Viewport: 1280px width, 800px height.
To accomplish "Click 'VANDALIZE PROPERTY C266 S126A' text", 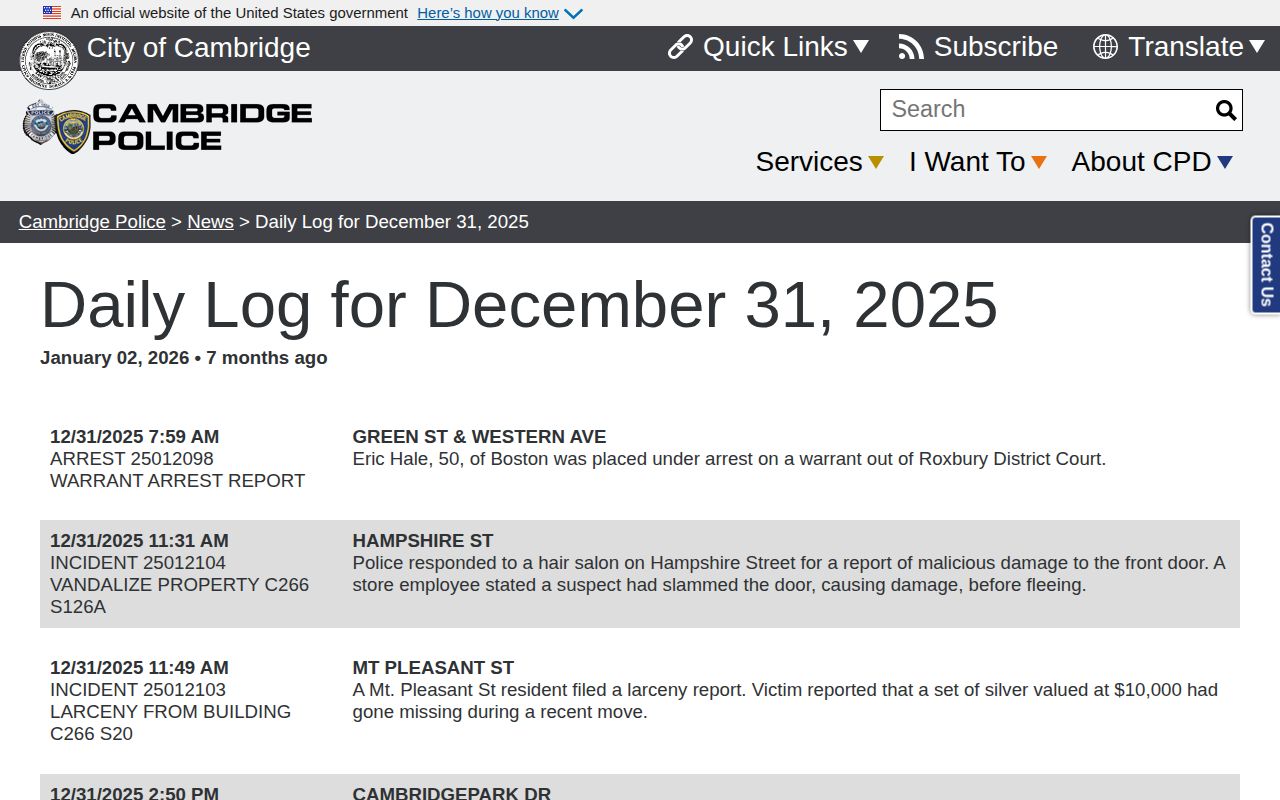I will (180, 596).
